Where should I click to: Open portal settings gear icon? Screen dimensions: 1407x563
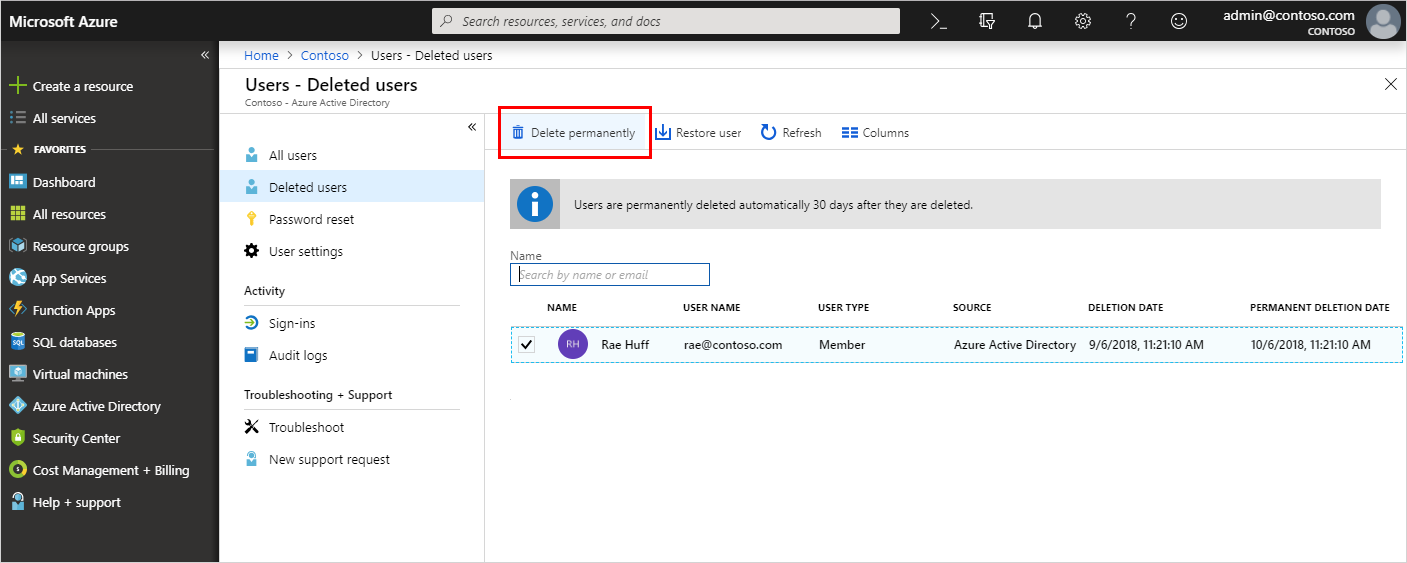coord(1083,21)
